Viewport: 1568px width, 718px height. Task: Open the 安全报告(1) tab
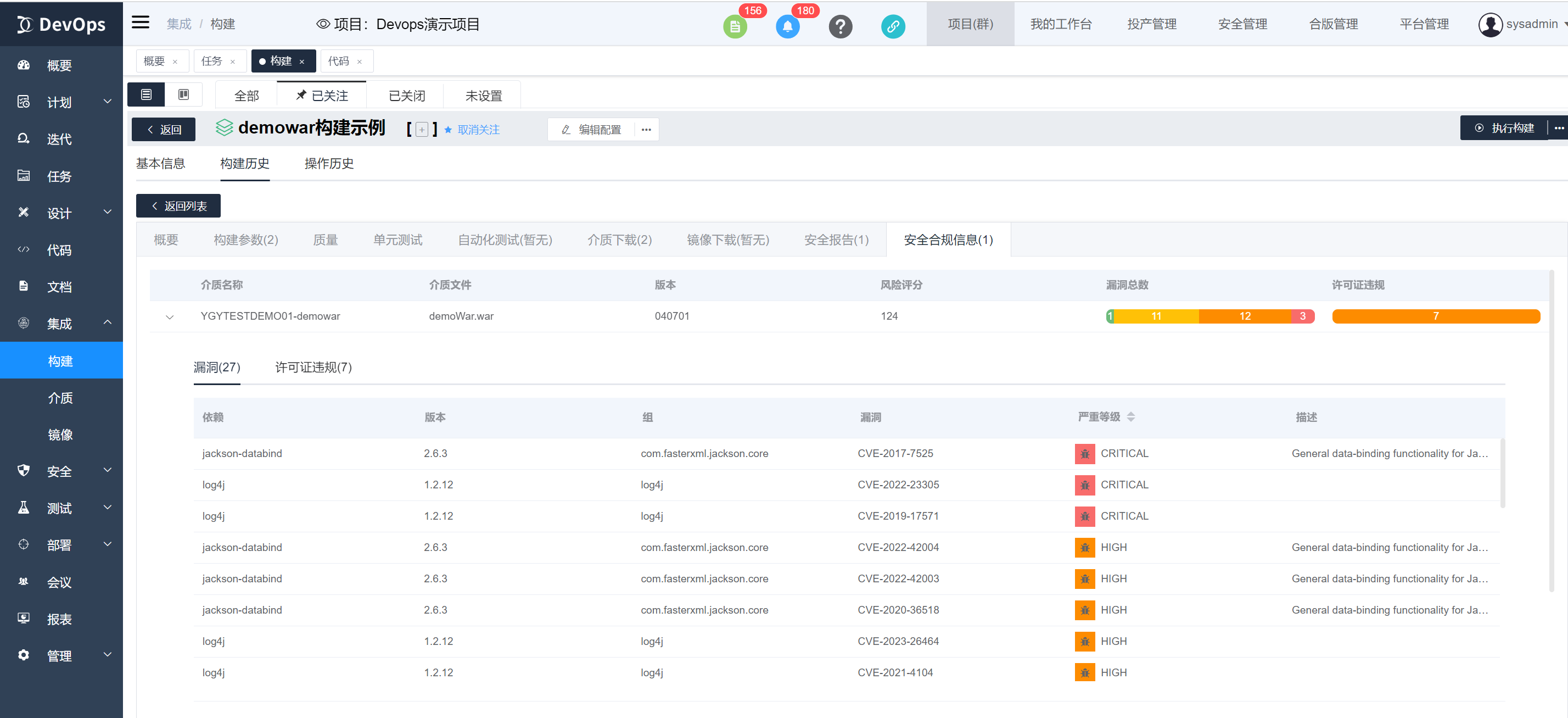click(x=836, y=240)
